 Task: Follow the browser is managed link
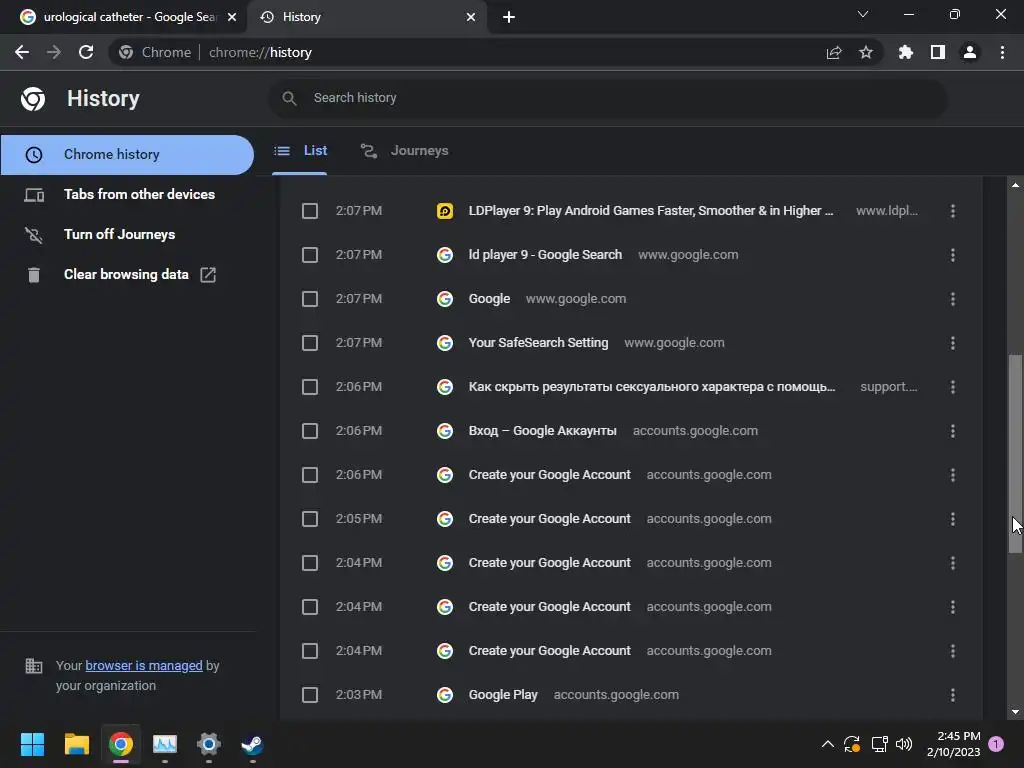(144, 665)
